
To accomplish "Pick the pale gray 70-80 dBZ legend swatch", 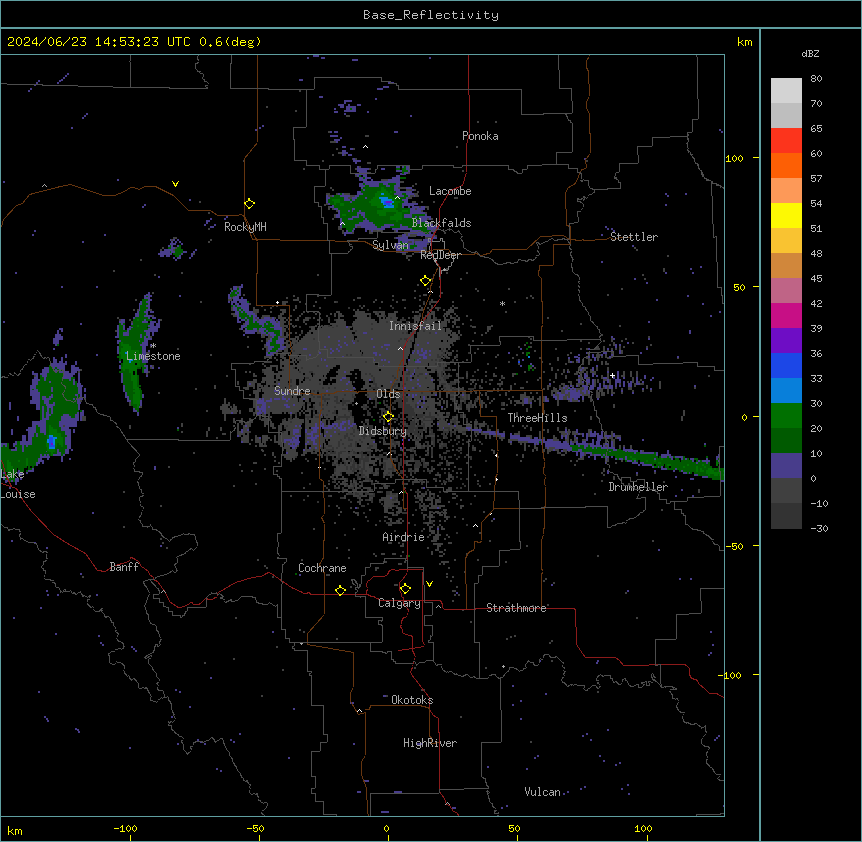I will pyautogui.click(x=786, y=91).
